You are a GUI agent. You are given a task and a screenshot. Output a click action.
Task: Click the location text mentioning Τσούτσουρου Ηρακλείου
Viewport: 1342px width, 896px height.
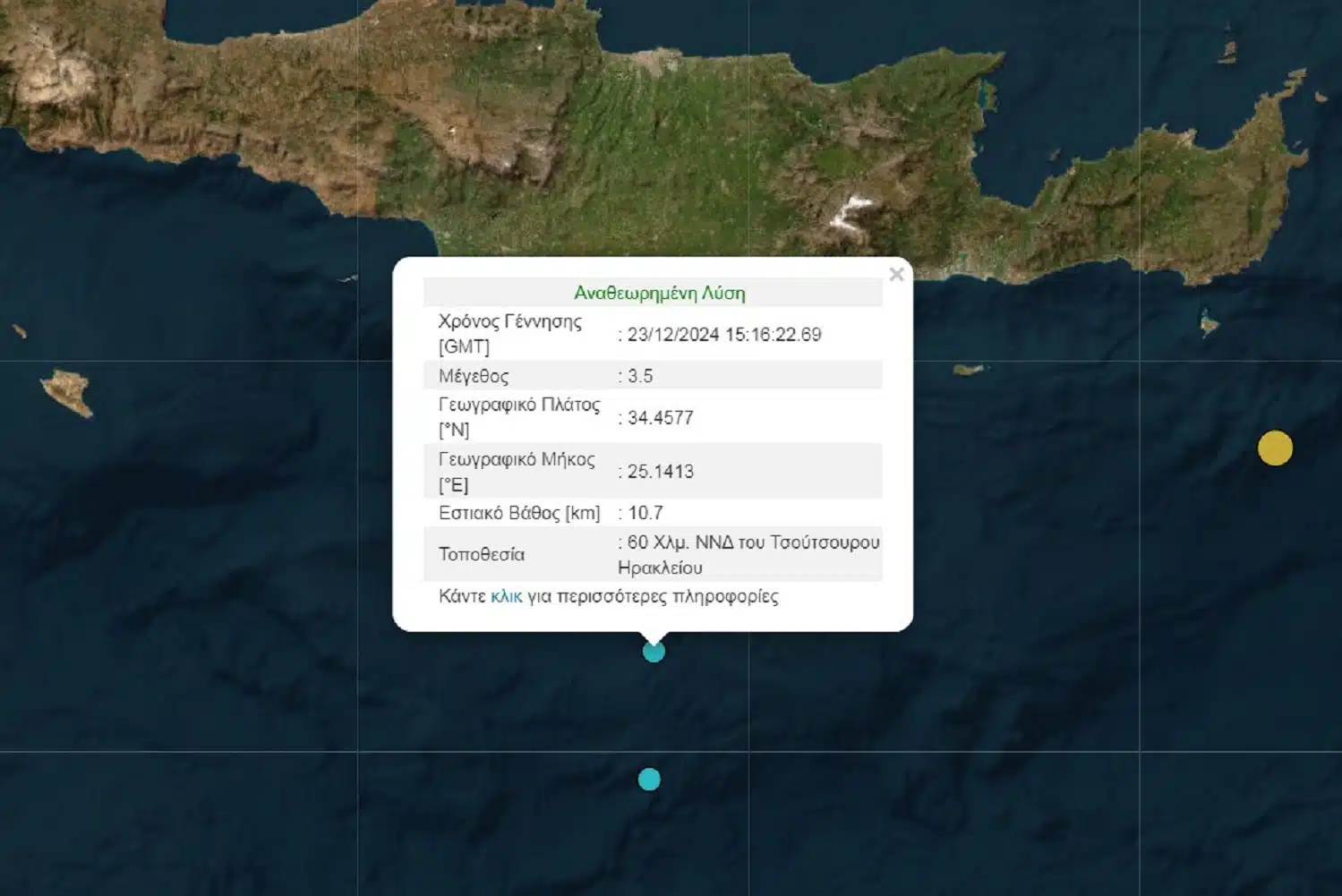(748, 554)
